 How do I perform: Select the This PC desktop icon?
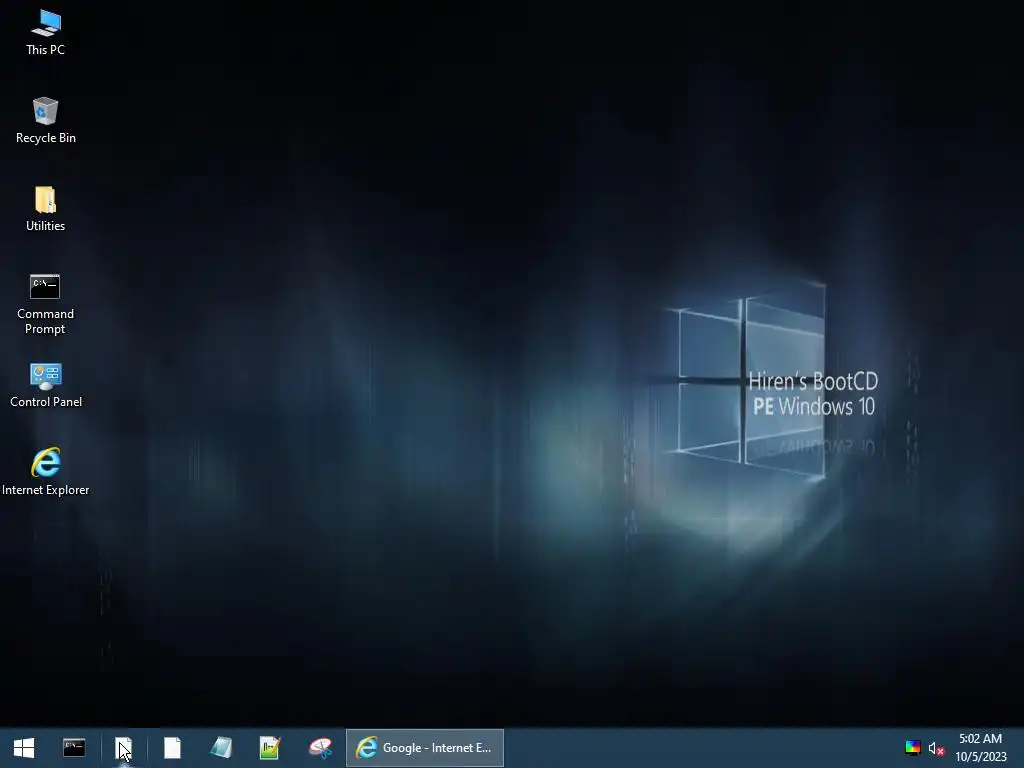click(x=45, y=33)
